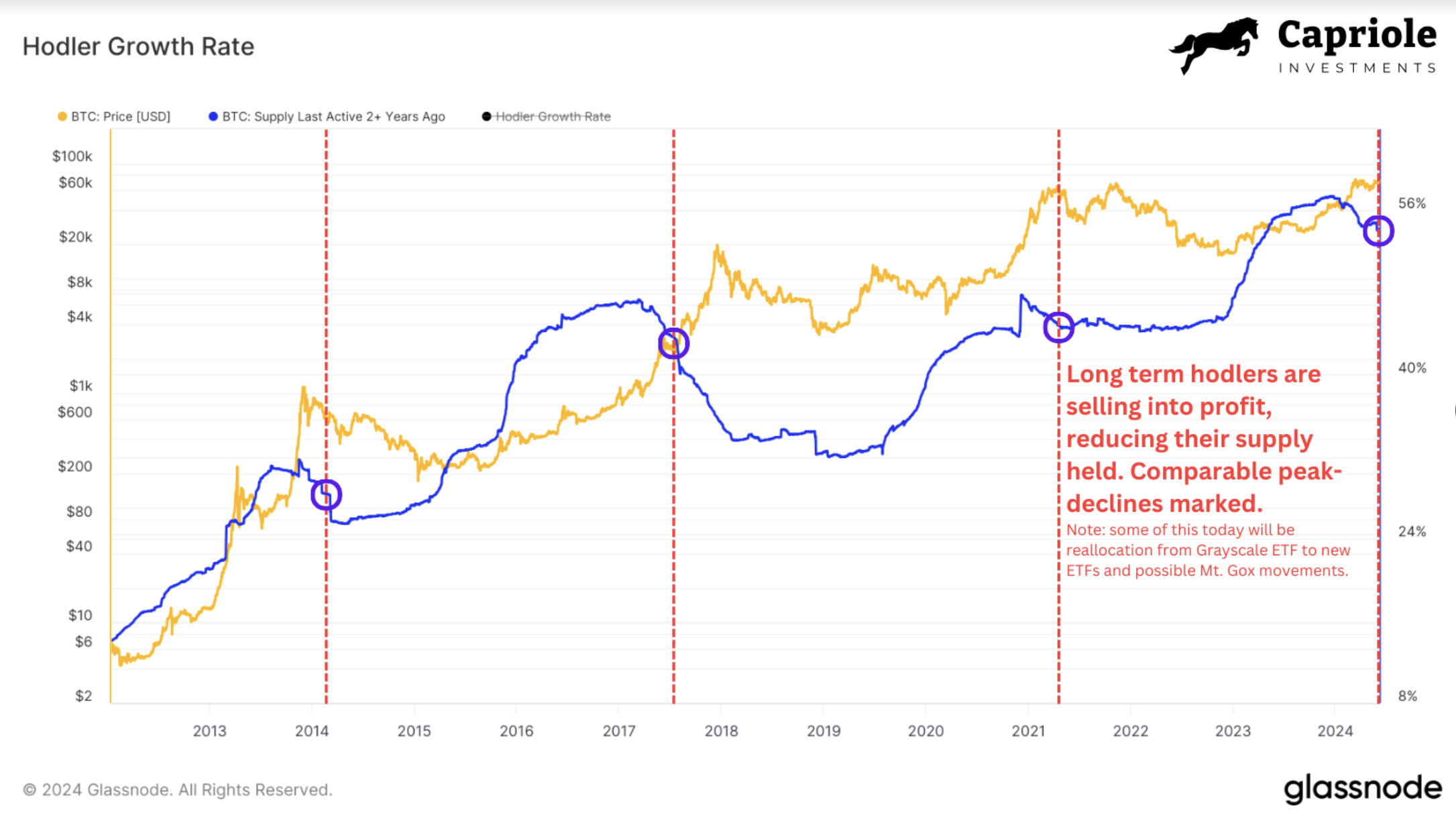1456x823 pixels.
Task: Click the 2013 label on the time axis
Action: (209, 731)
